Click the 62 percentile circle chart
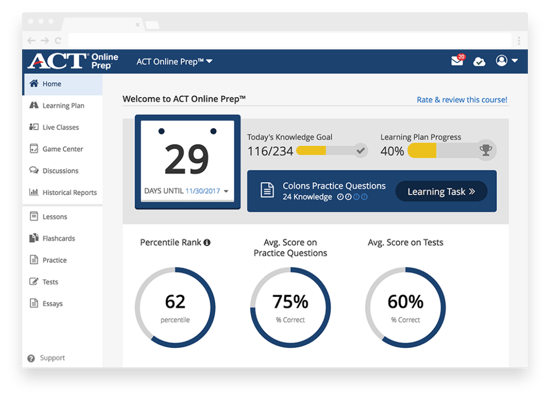 point(175,308)
